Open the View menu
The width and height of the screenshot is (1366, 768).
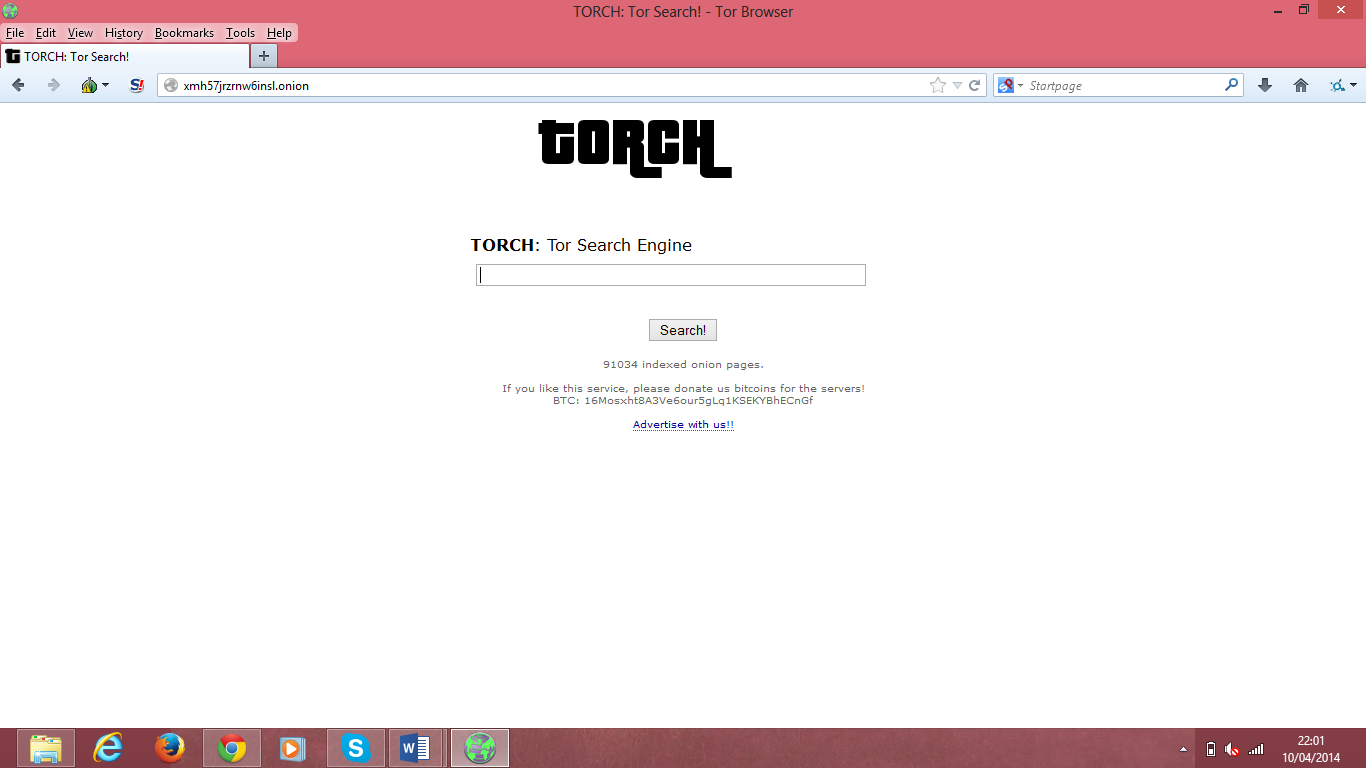pyautogui.click(x=80, y=33)
